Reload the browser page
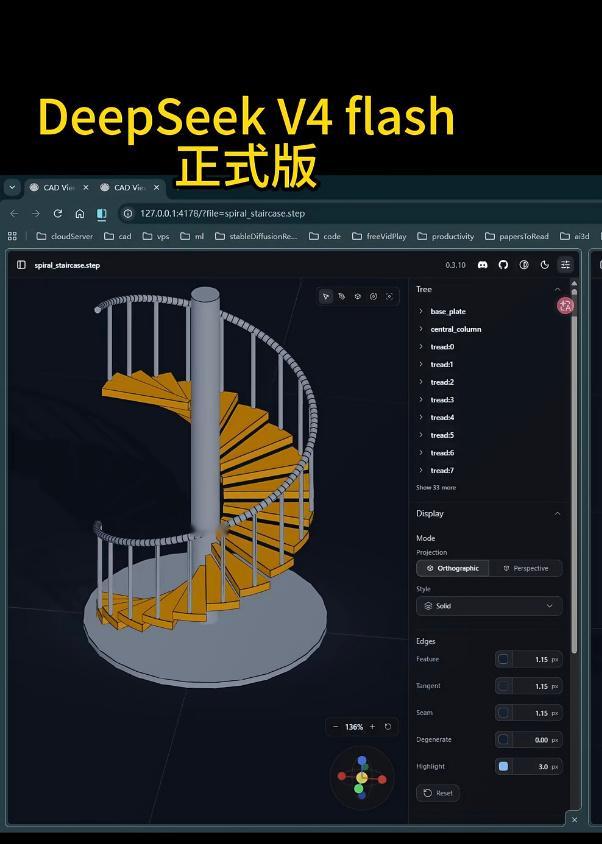Image resolution: width=602 pixels, height=844 pixels. point(58,213)
